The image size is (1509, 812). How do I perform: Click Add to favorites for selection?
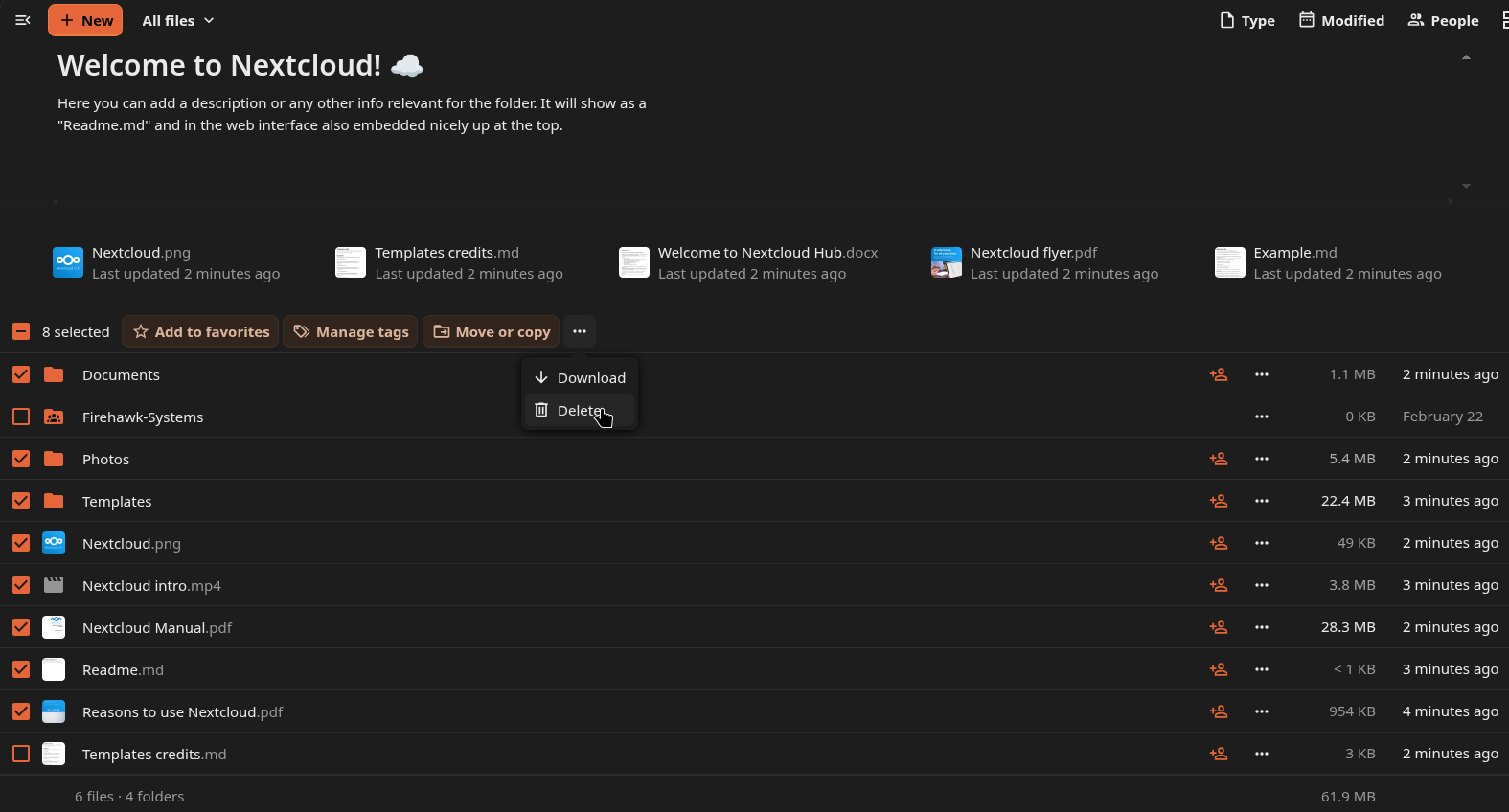pyautogui.click(x=200, y=331)
